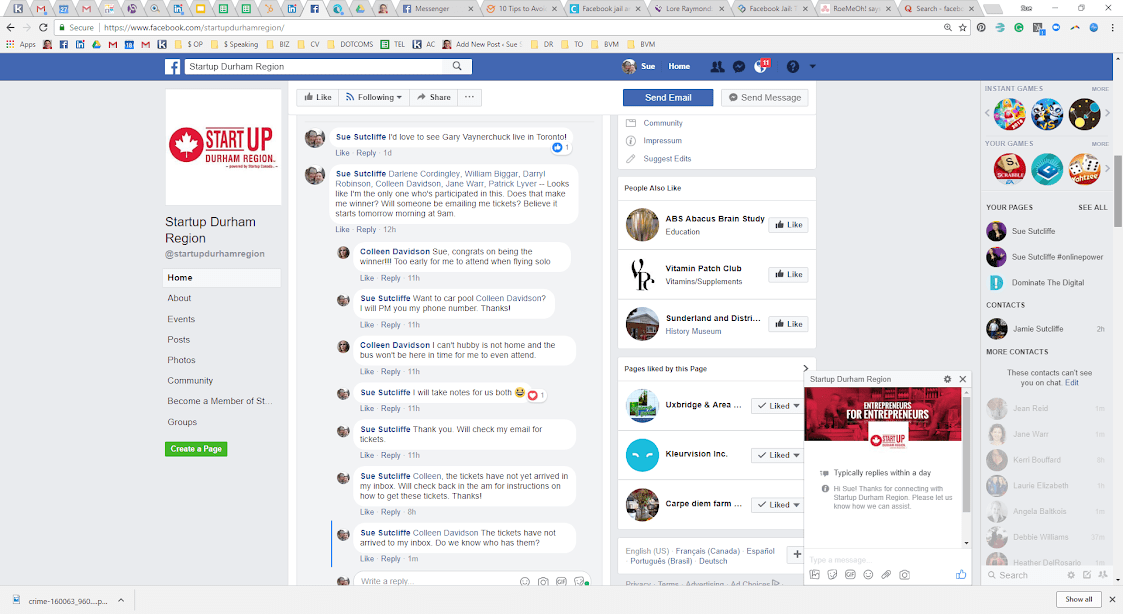Send a thumbs up in chat popup
This screenshot has height=614, width=1123.
(x=961, y=575)
